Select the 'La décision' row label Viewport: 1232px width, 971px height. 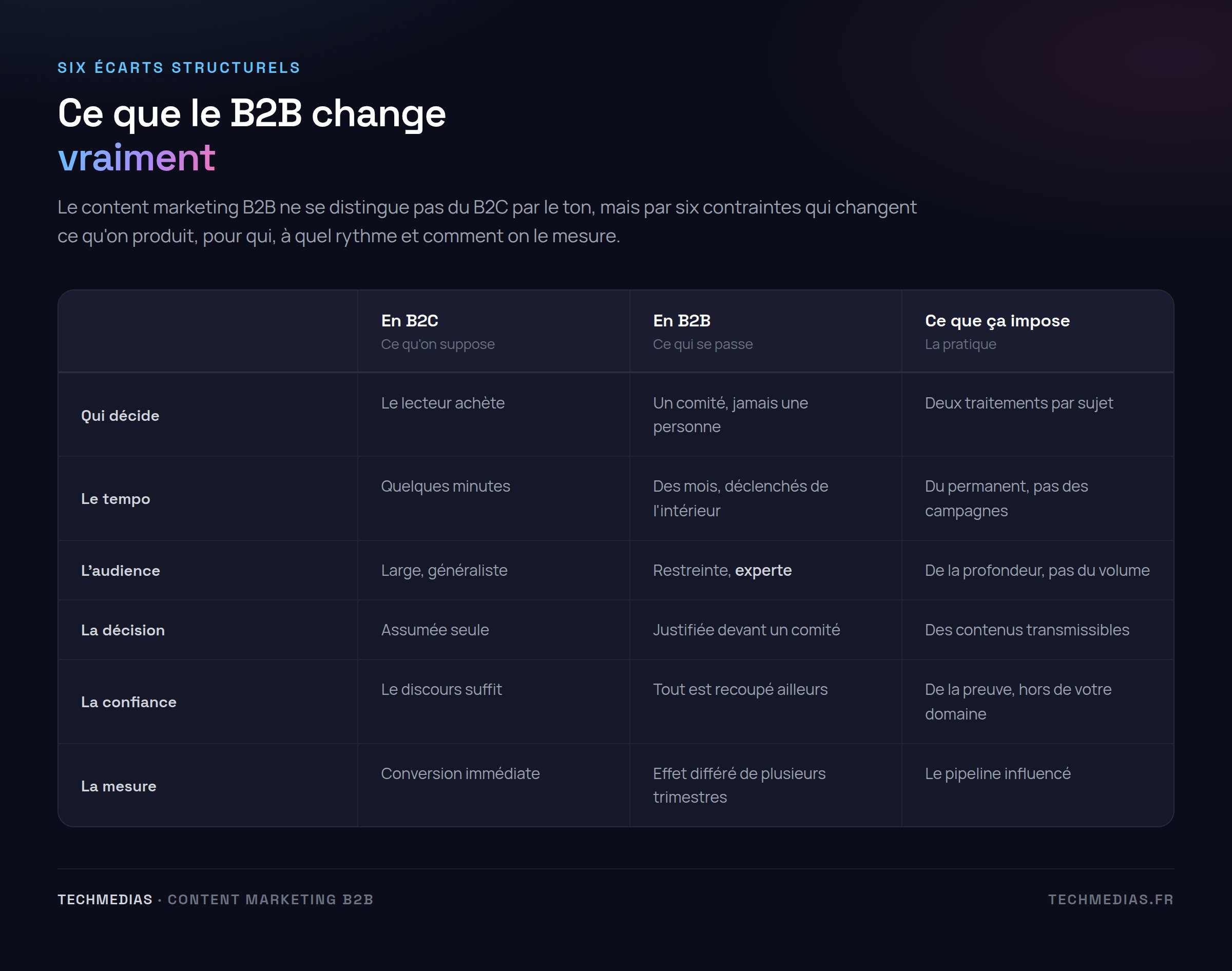[x=123, y=630]
